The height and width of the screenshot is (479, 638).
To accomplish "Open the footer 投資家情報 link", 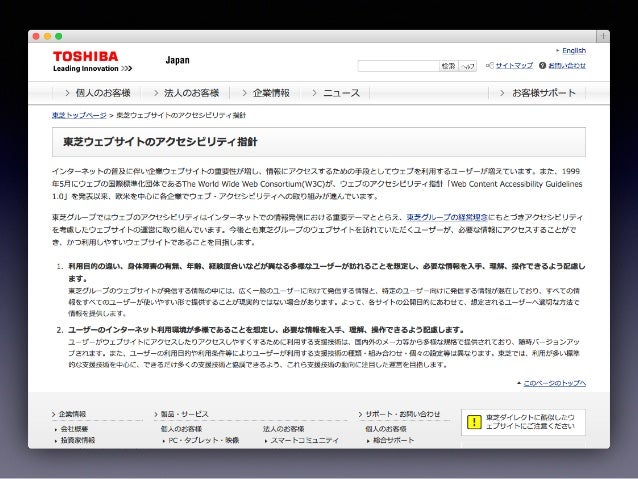I will 78,440.
